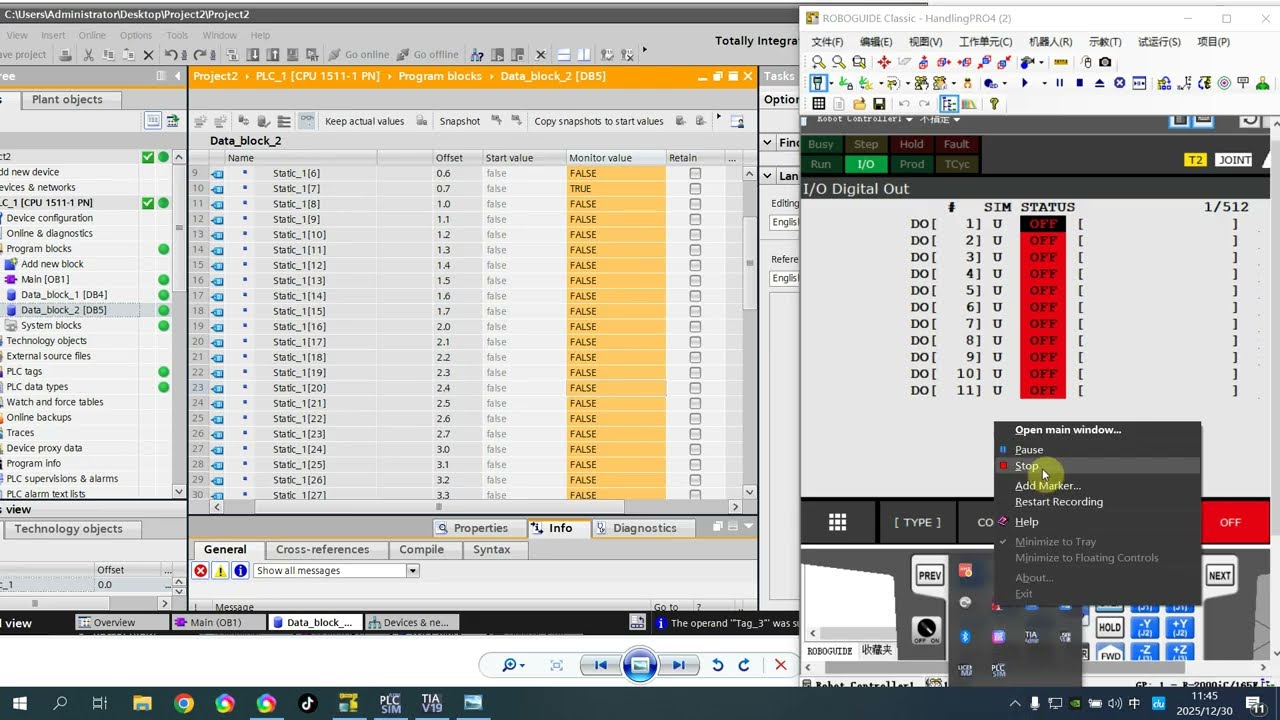Click the Undo arrow in TIA Portal toolbar

170,55
